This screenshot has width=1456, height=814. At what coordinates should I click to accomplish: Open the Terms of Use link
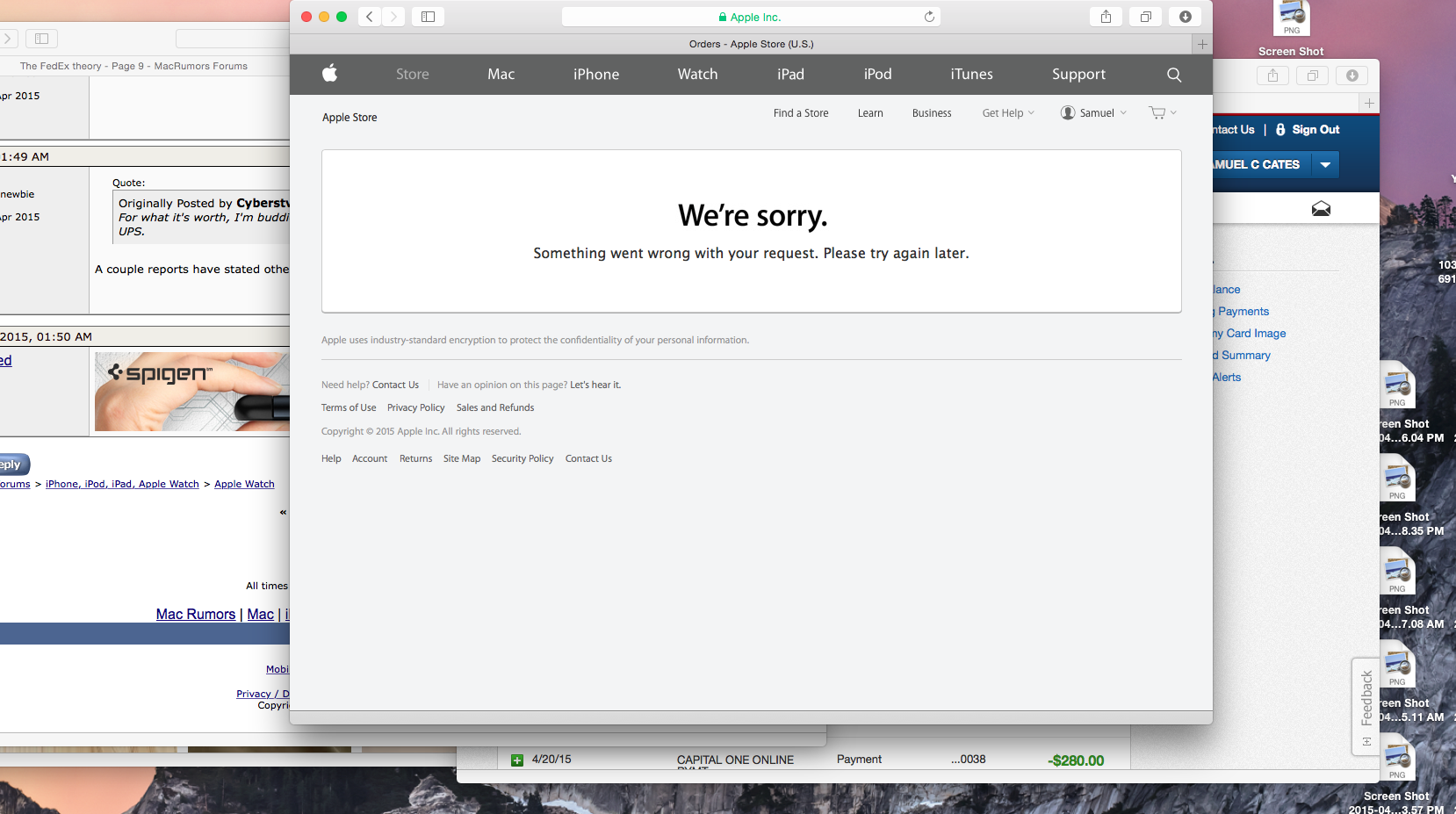click(x=349, y=407)
